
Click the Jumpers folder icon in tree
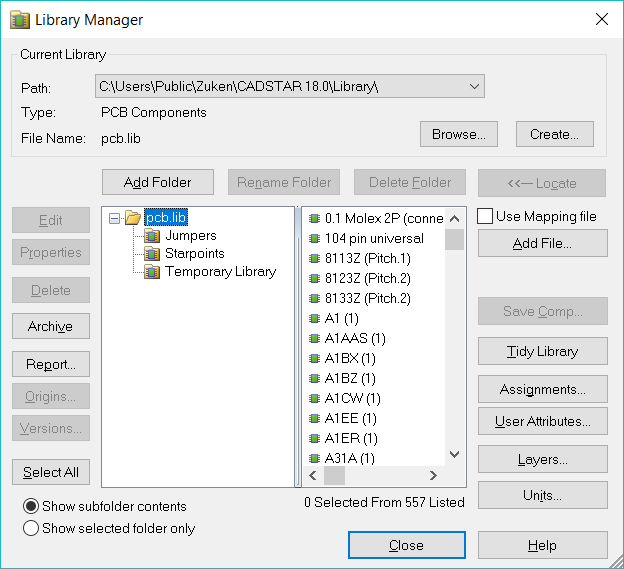coord(152,236)
